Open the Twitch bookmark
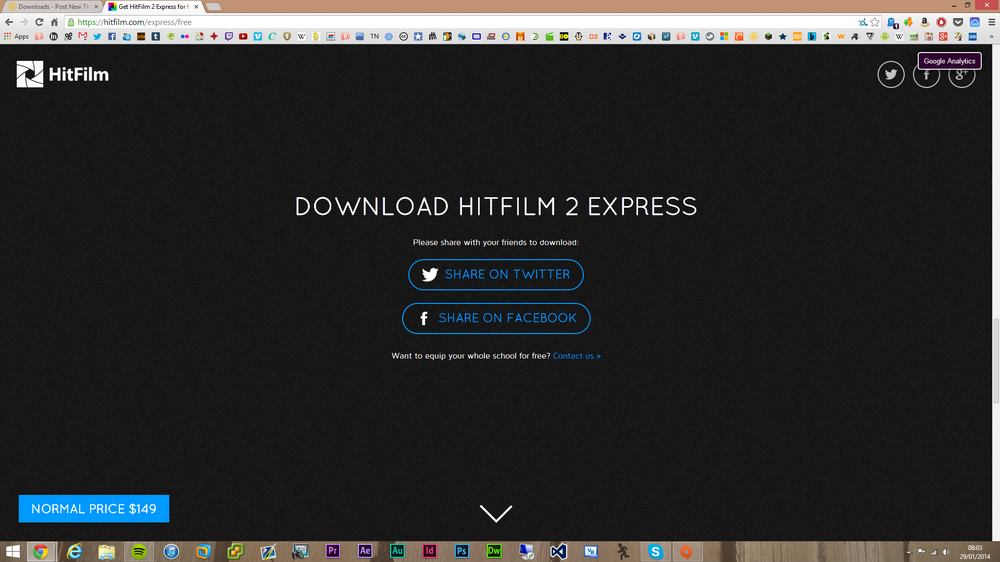Image resolution: width=1000 pixels, height=562 pixels. click(x=229, y=36)
